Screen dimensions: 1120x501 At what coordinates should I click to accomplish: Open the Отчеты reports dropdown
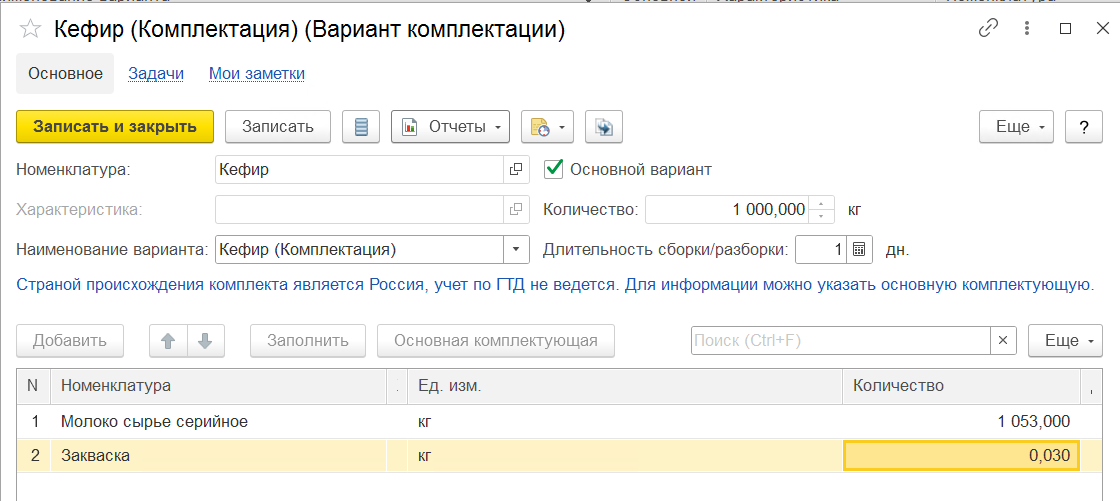[x=450, y=127]
